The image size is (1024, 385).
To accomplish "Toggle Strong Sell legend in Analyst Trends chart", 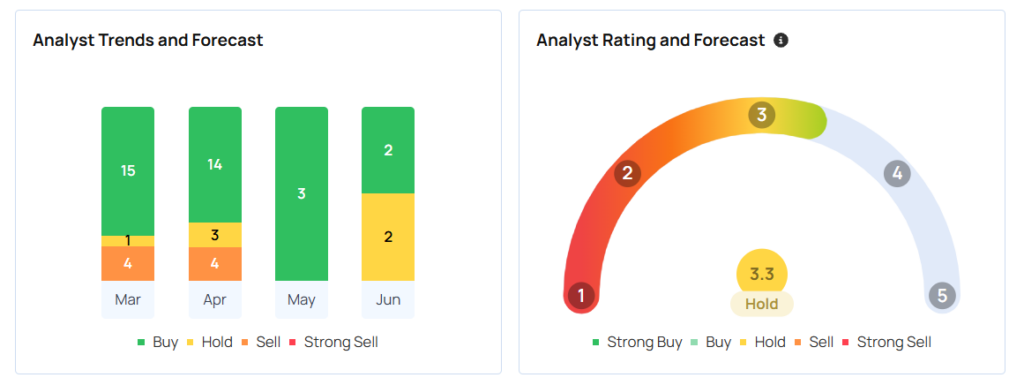I will pyautogui.click(x=333, y=342).
